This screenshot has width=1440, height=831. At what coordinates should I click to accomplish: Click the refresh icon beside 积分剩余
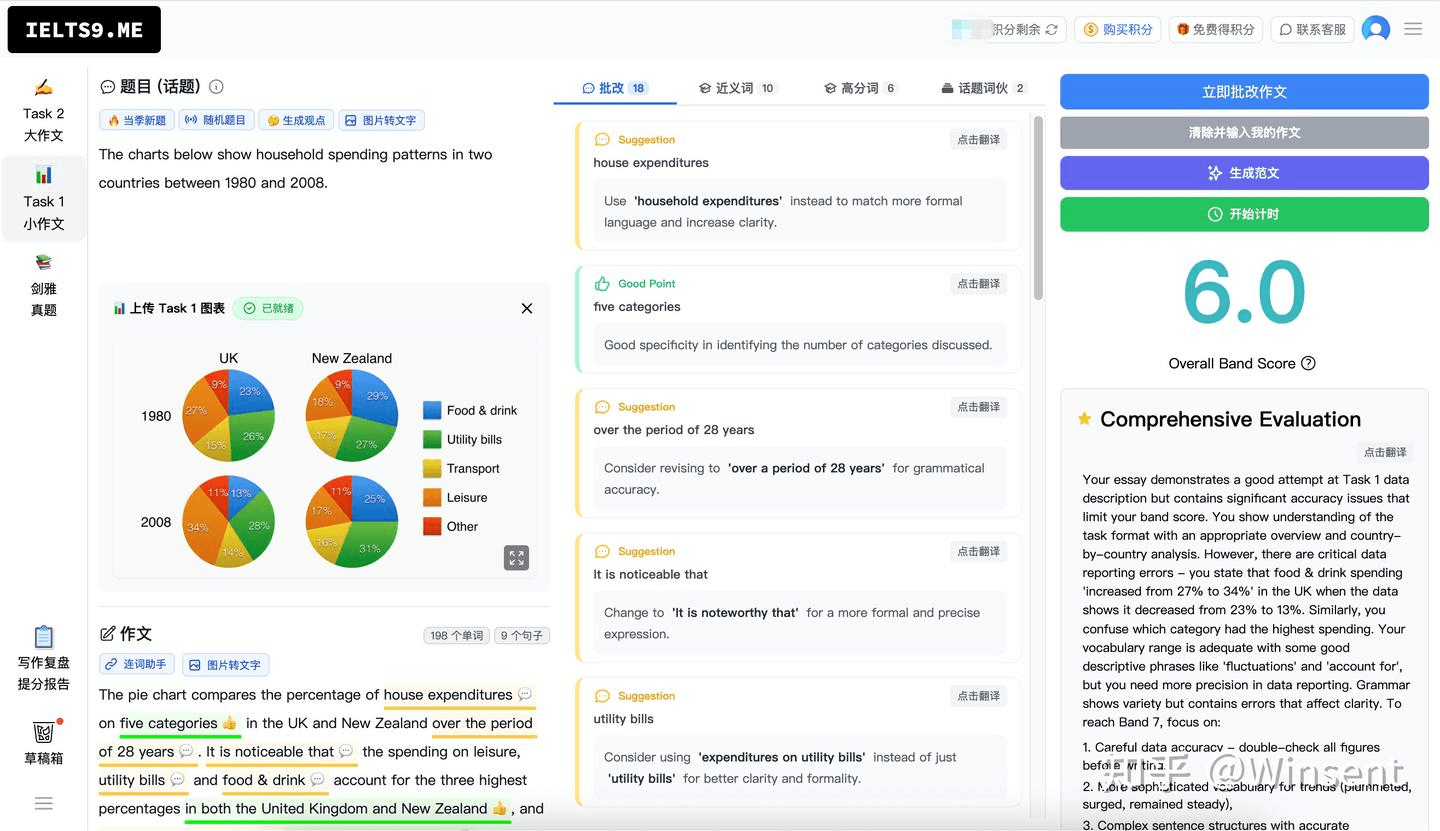coord(1051,30)
